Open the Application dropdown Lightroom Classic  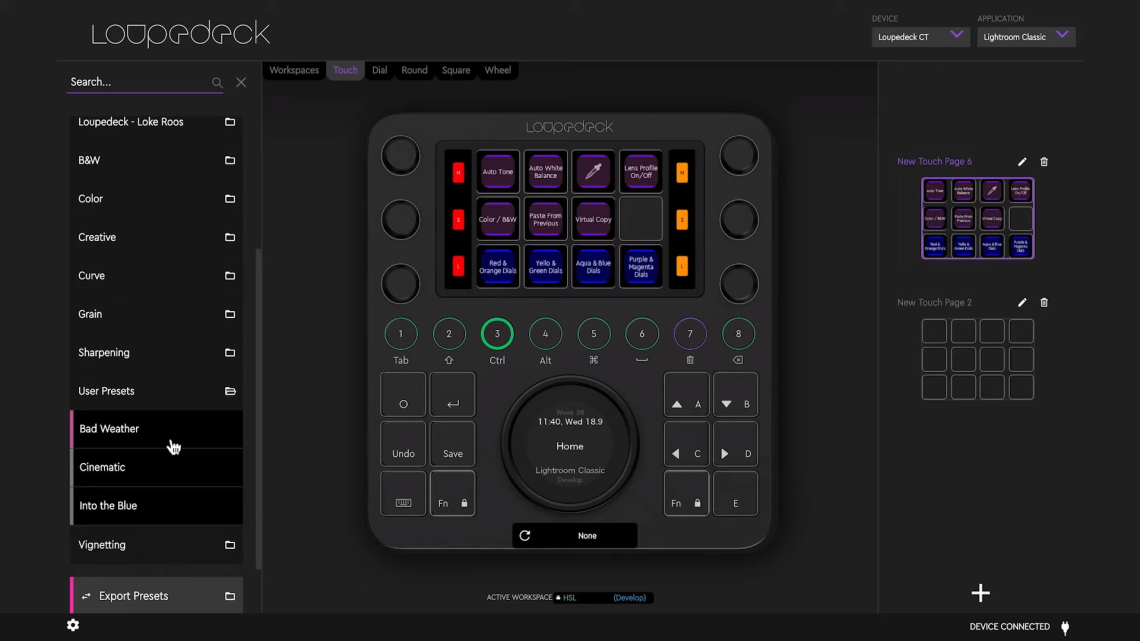pos(1026,36)
